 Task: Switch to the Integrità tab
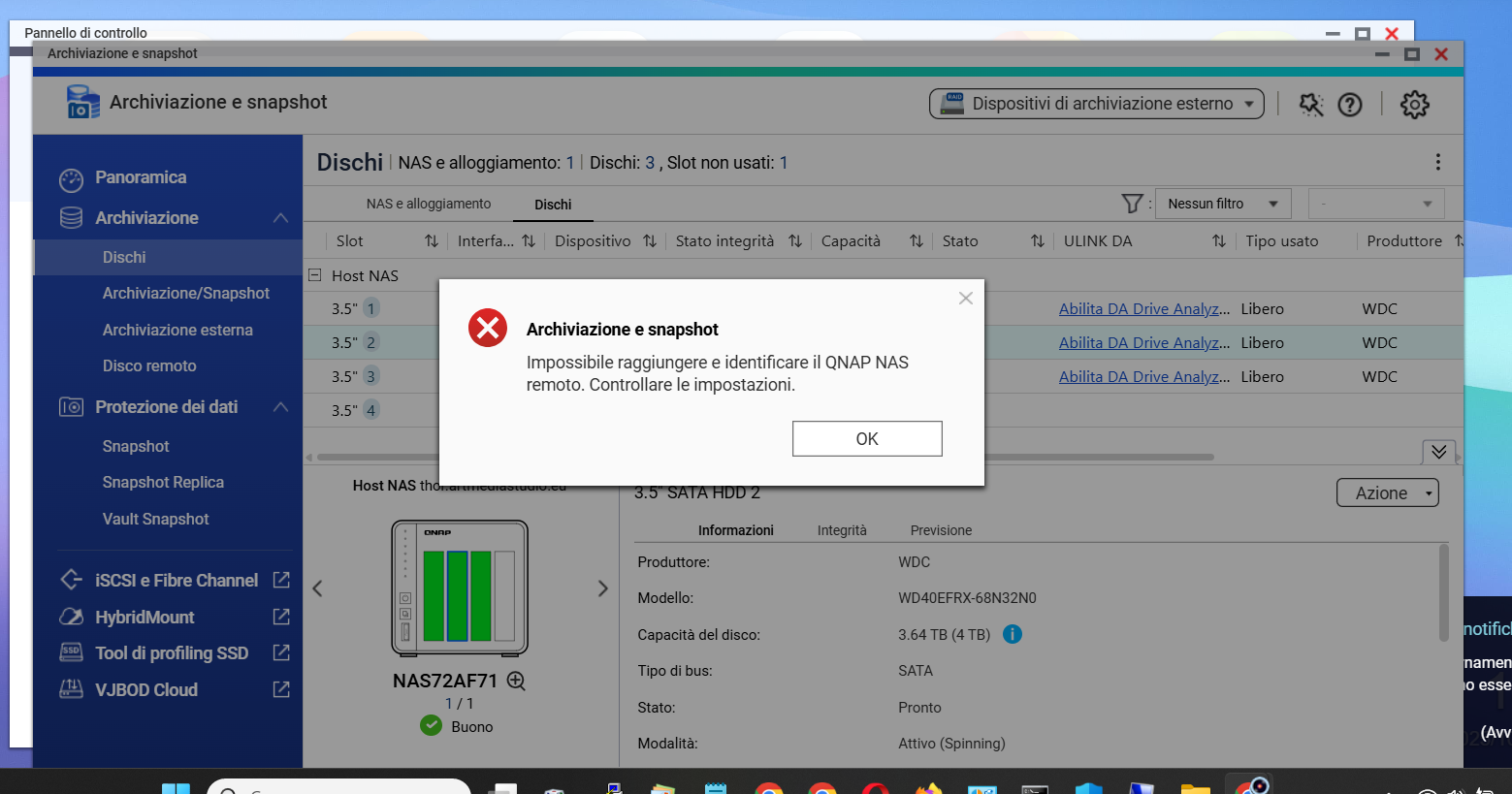841,530
